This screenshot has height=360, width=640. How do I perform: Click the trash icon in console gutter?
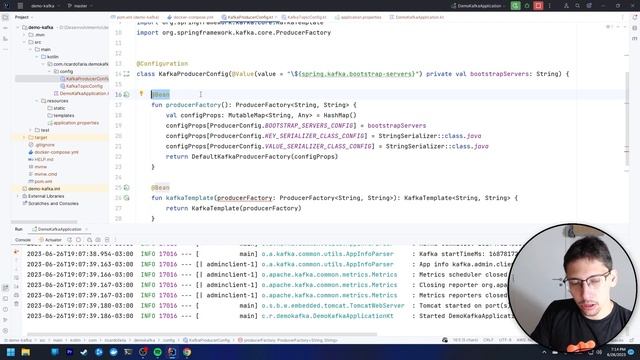coord(16,304)
